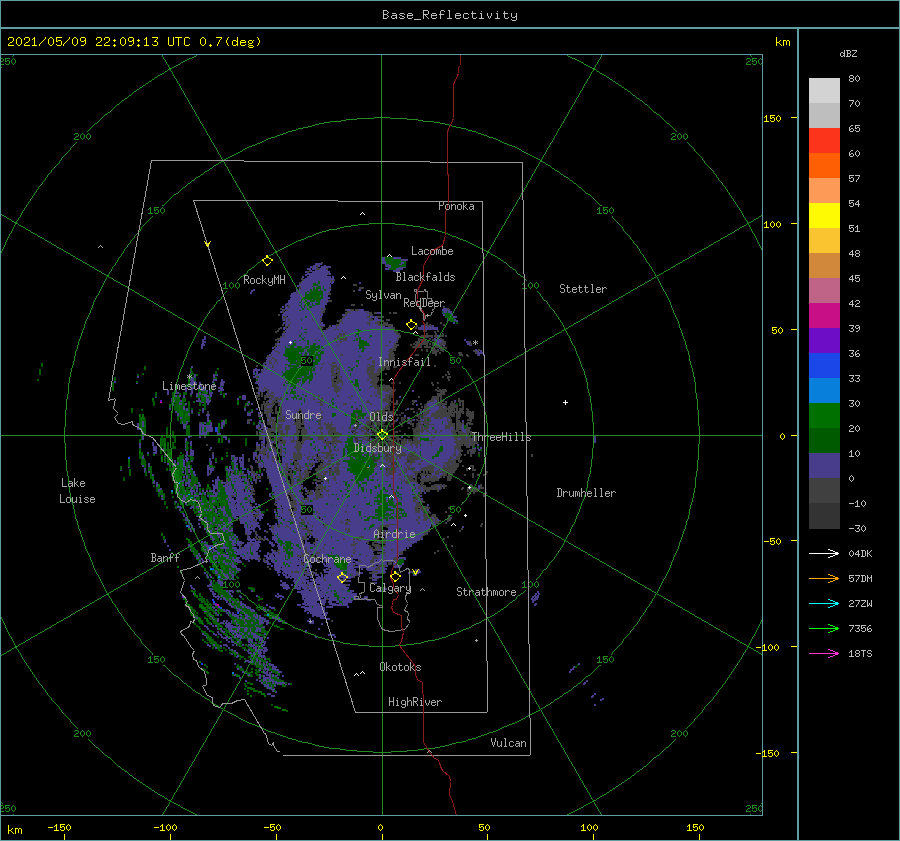Click the orange 57DM arrow icon

(x=824, y=579)
